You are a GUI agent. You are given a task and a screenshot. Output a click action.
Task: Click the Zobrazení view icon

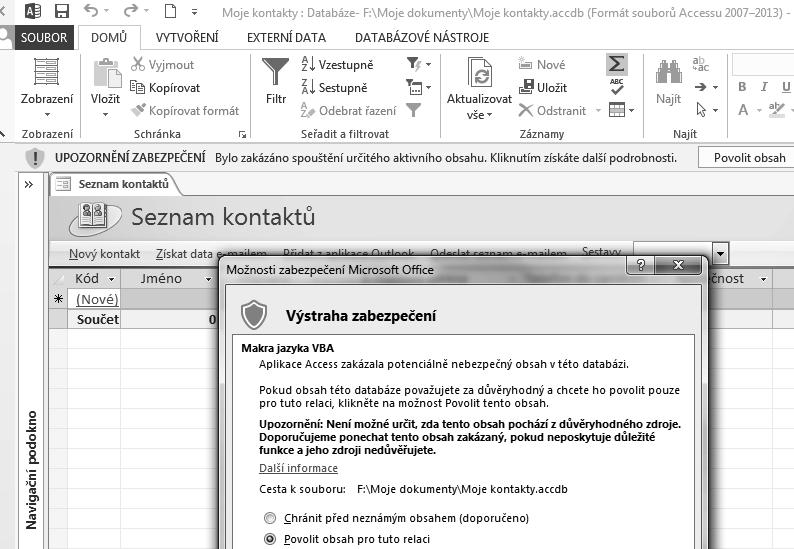pos(46,71)
